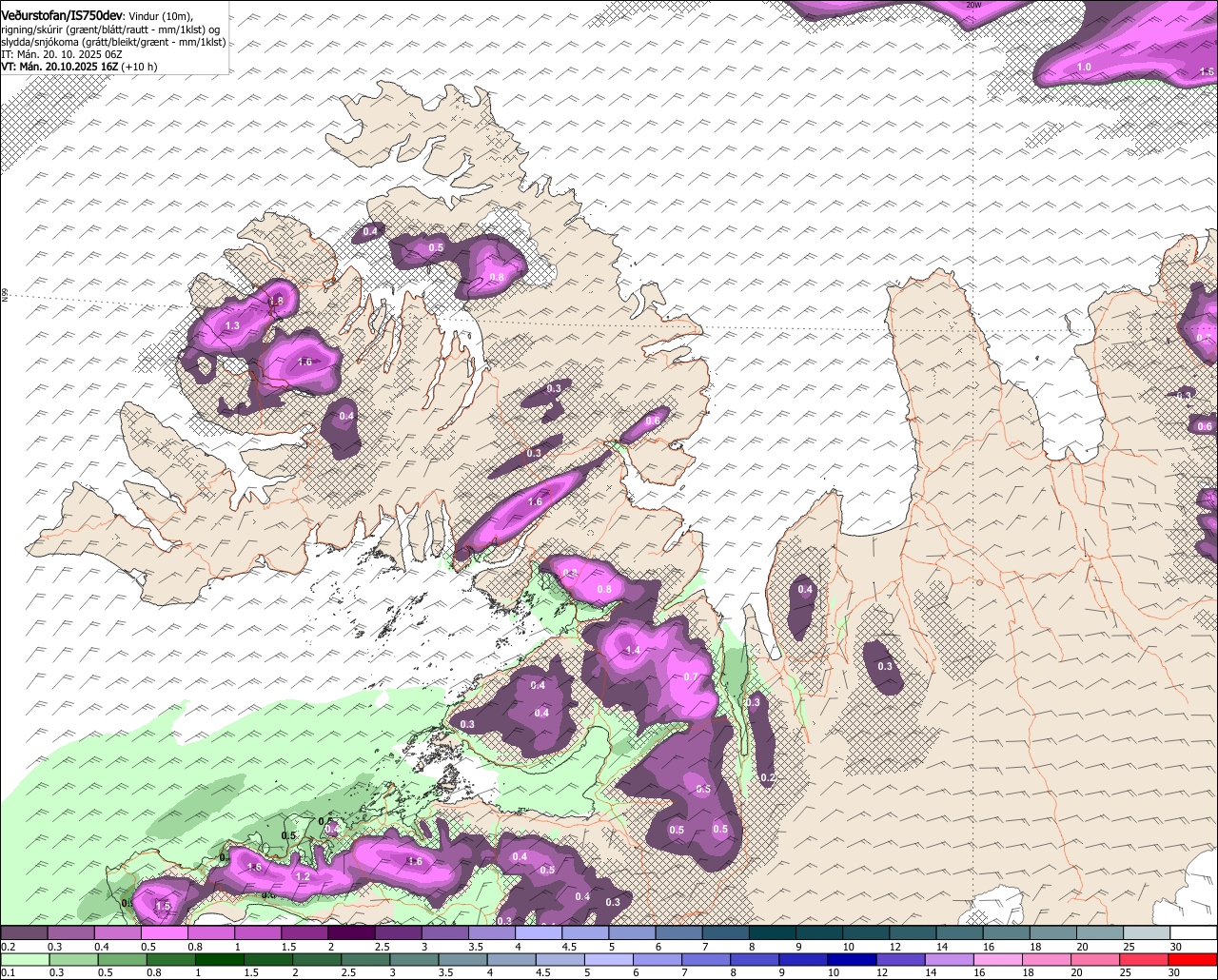
Task: Pick lower legend pale green swatch labeled 0.1
Action: 24,959
